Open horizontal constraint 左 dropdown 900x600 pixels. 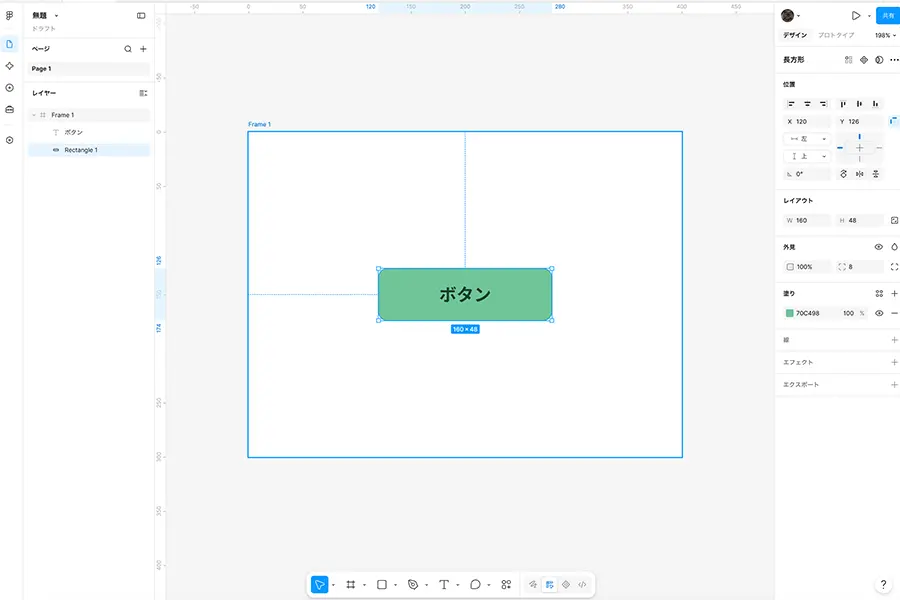tap(807, 139)
